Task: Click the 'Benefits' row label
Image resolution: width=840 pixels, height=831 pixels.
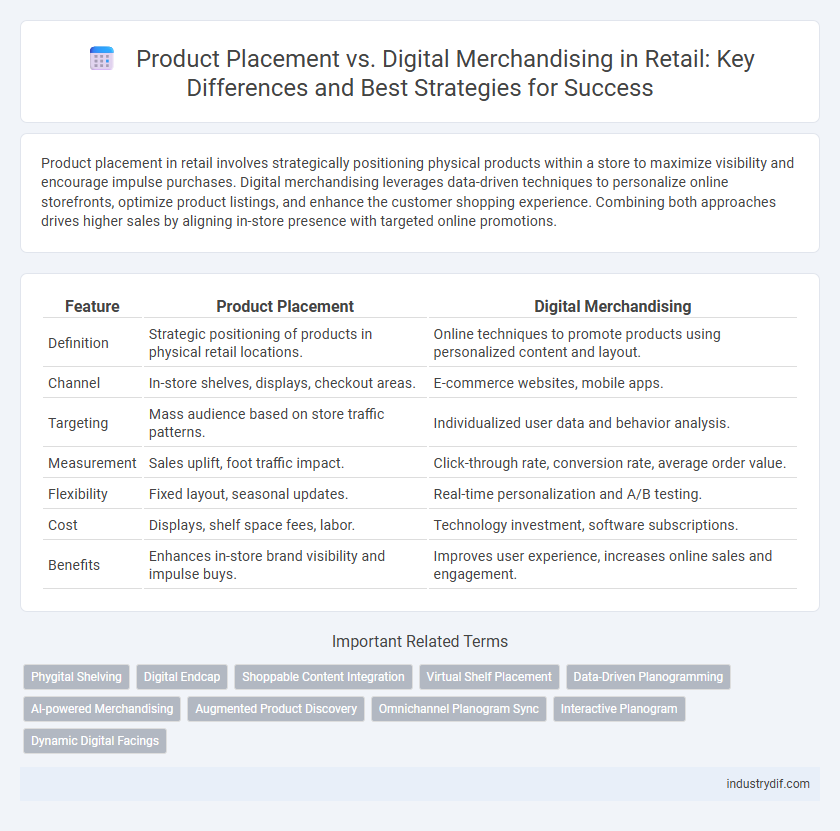Action: click(x=74, y=565)
